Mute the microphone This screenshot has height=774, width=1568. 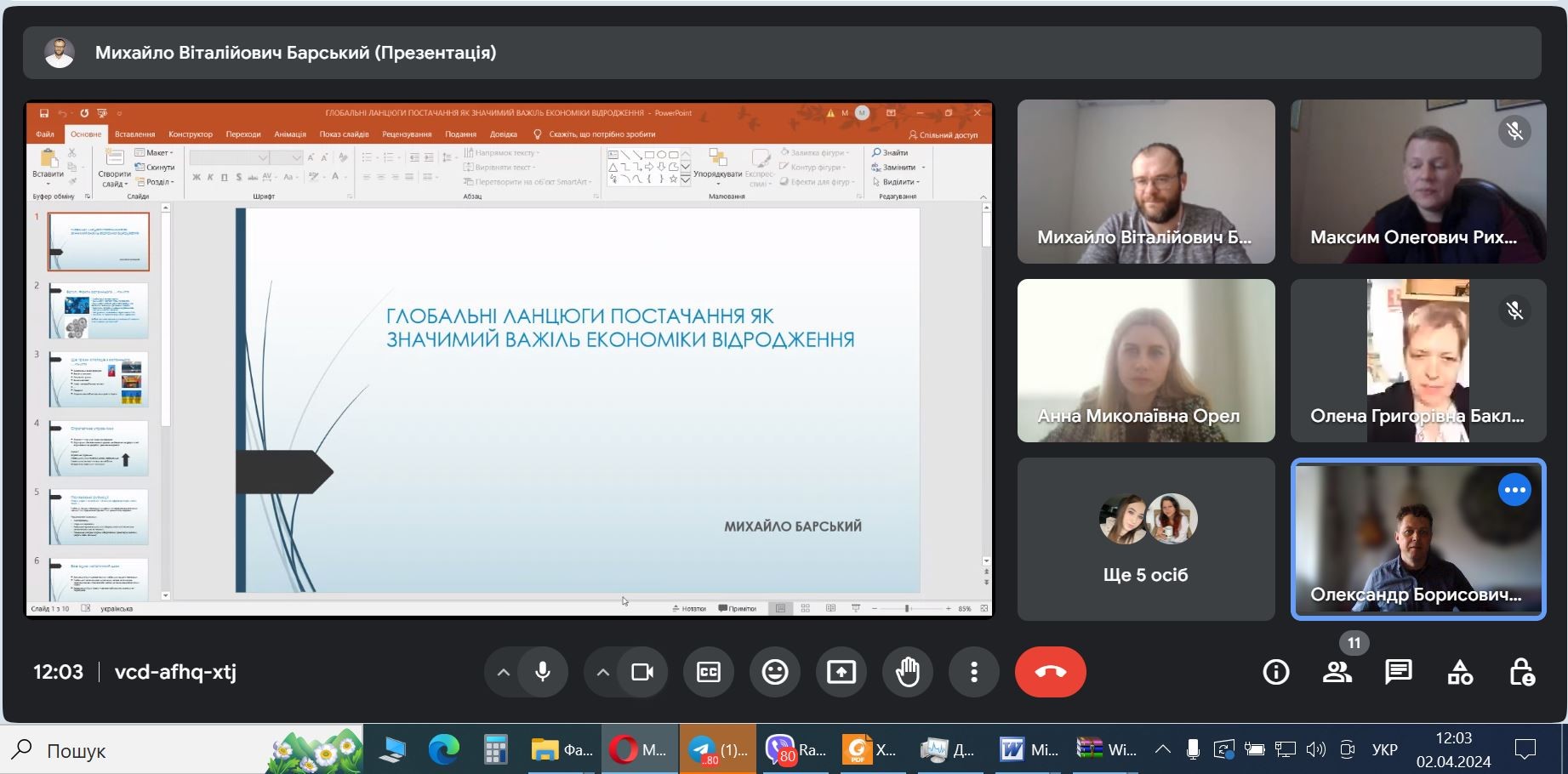point(543,672)
